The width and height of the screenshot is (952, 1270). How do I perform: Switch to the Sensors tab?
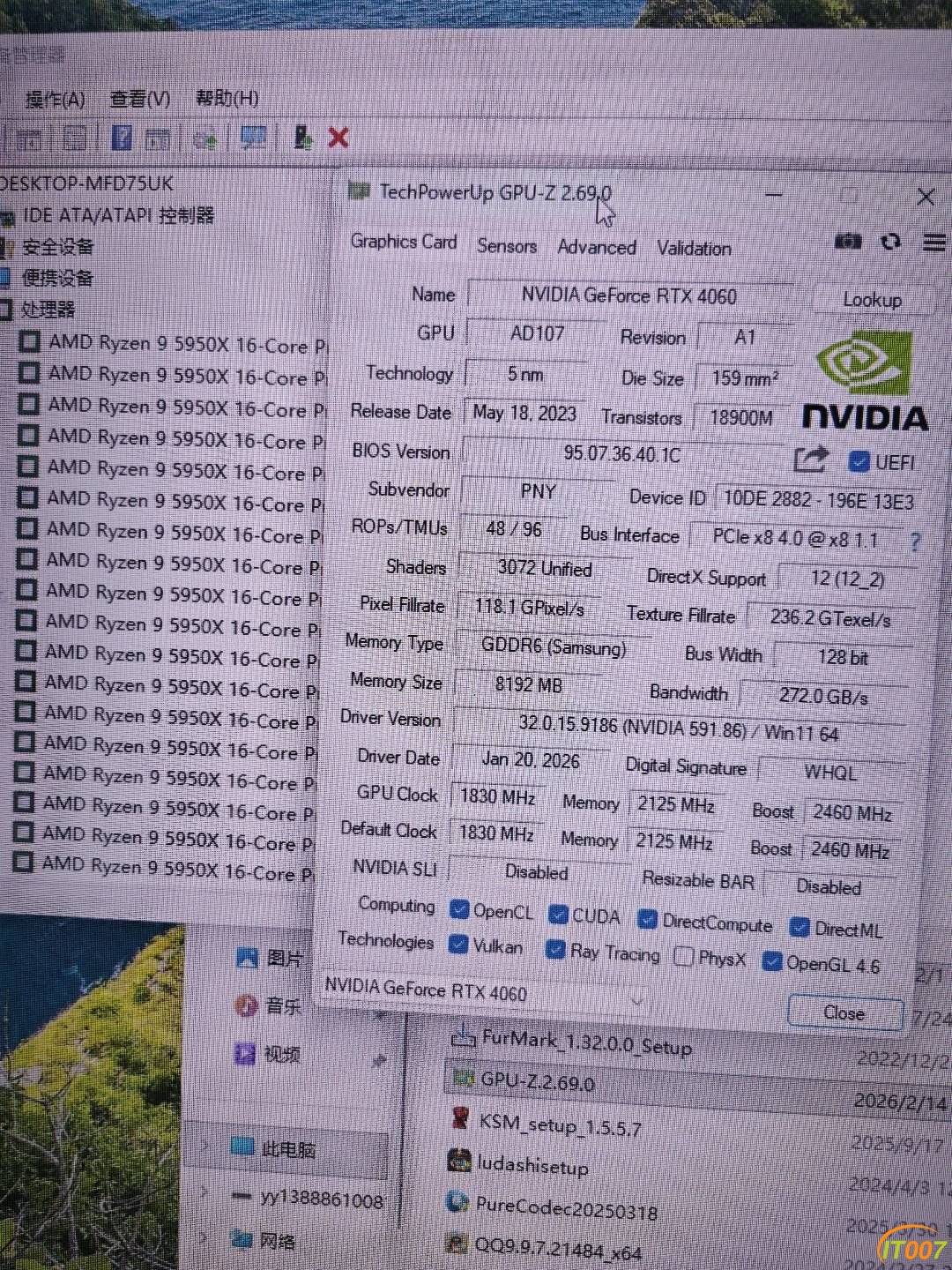(x=507, y=245)
